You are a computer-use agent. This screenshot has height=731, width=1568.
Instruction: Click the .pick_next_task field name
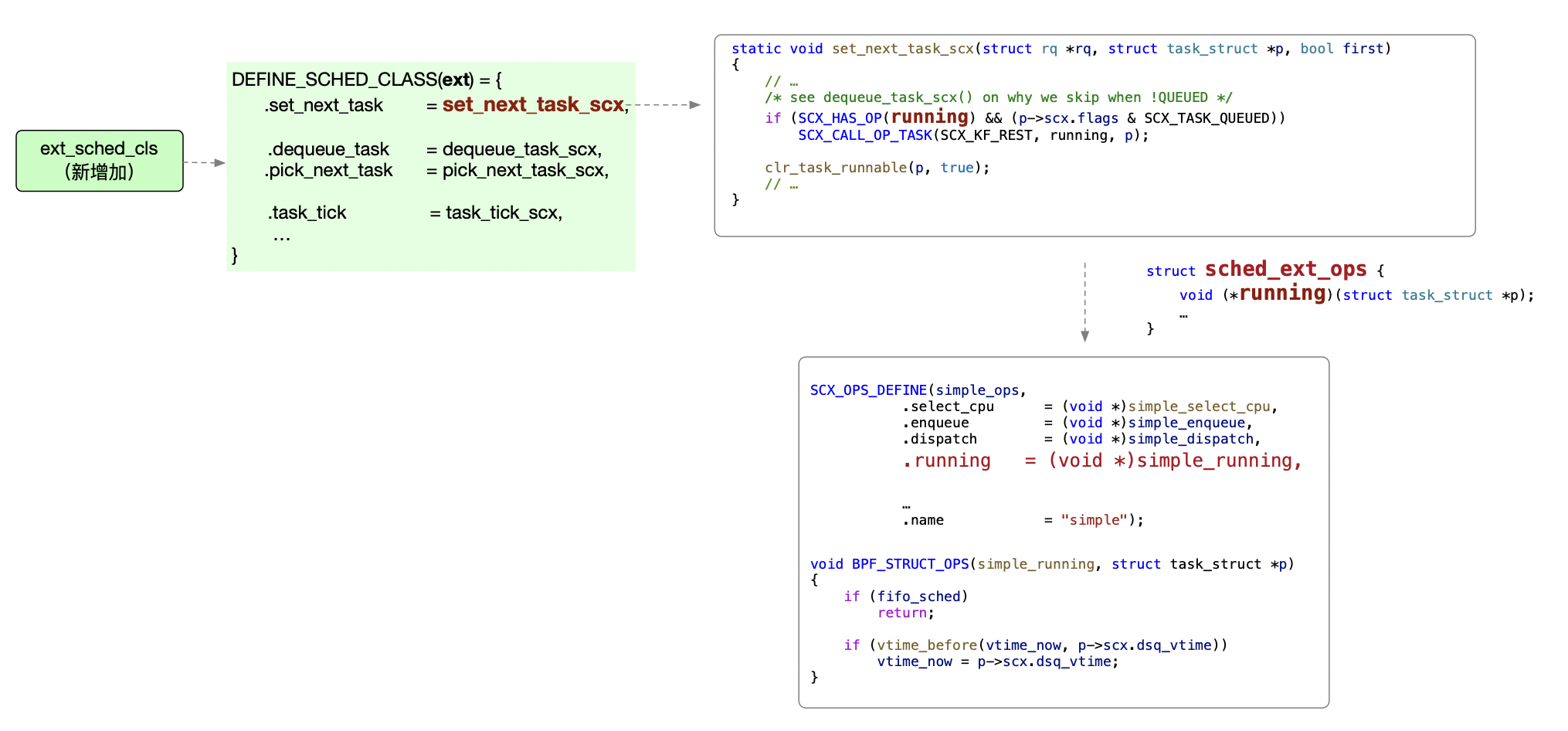[328, 170]
